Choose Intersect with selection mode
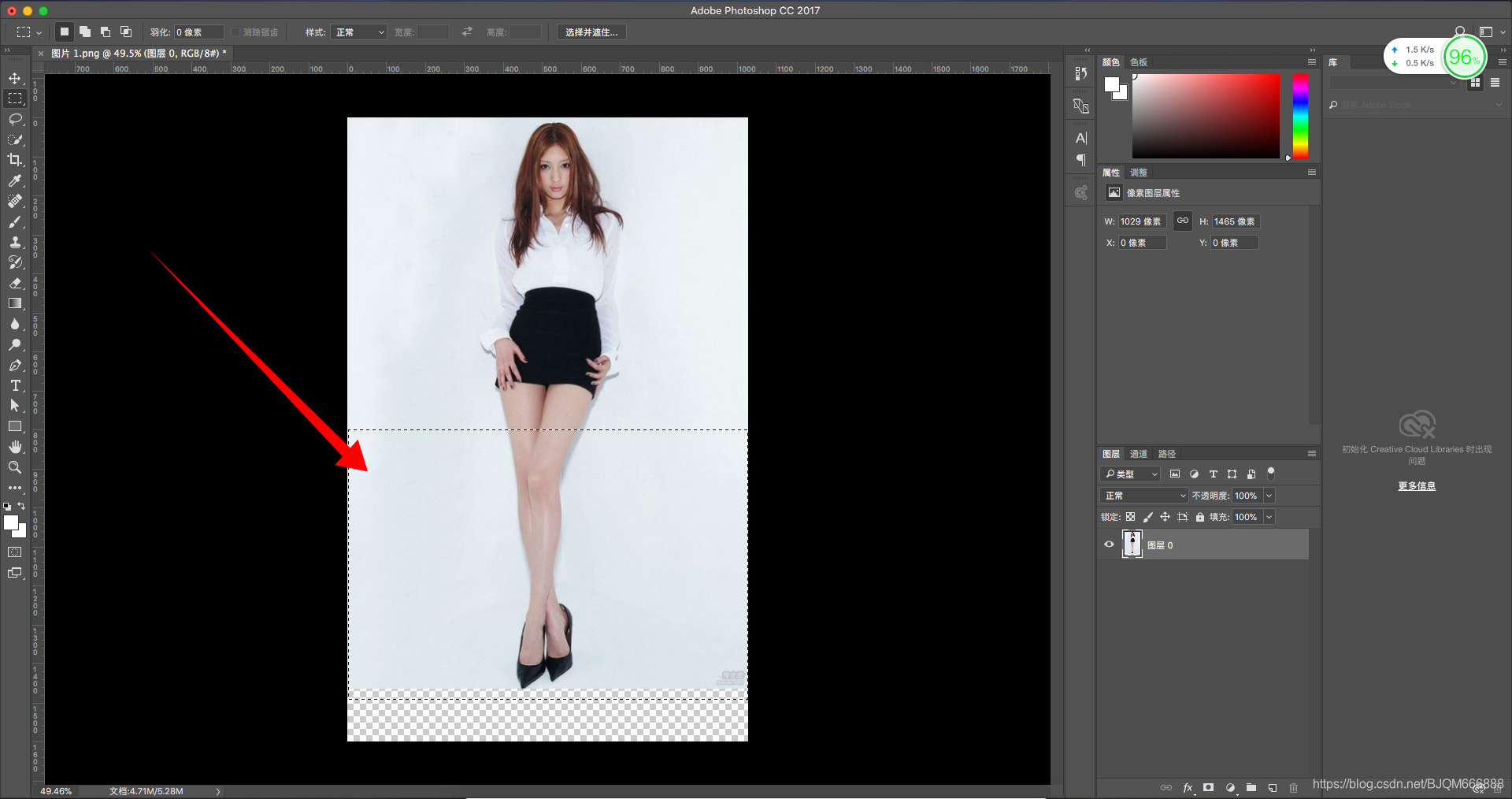This screenshot has height=799, width=1512. pyautogui.click(x=126, y=32)
